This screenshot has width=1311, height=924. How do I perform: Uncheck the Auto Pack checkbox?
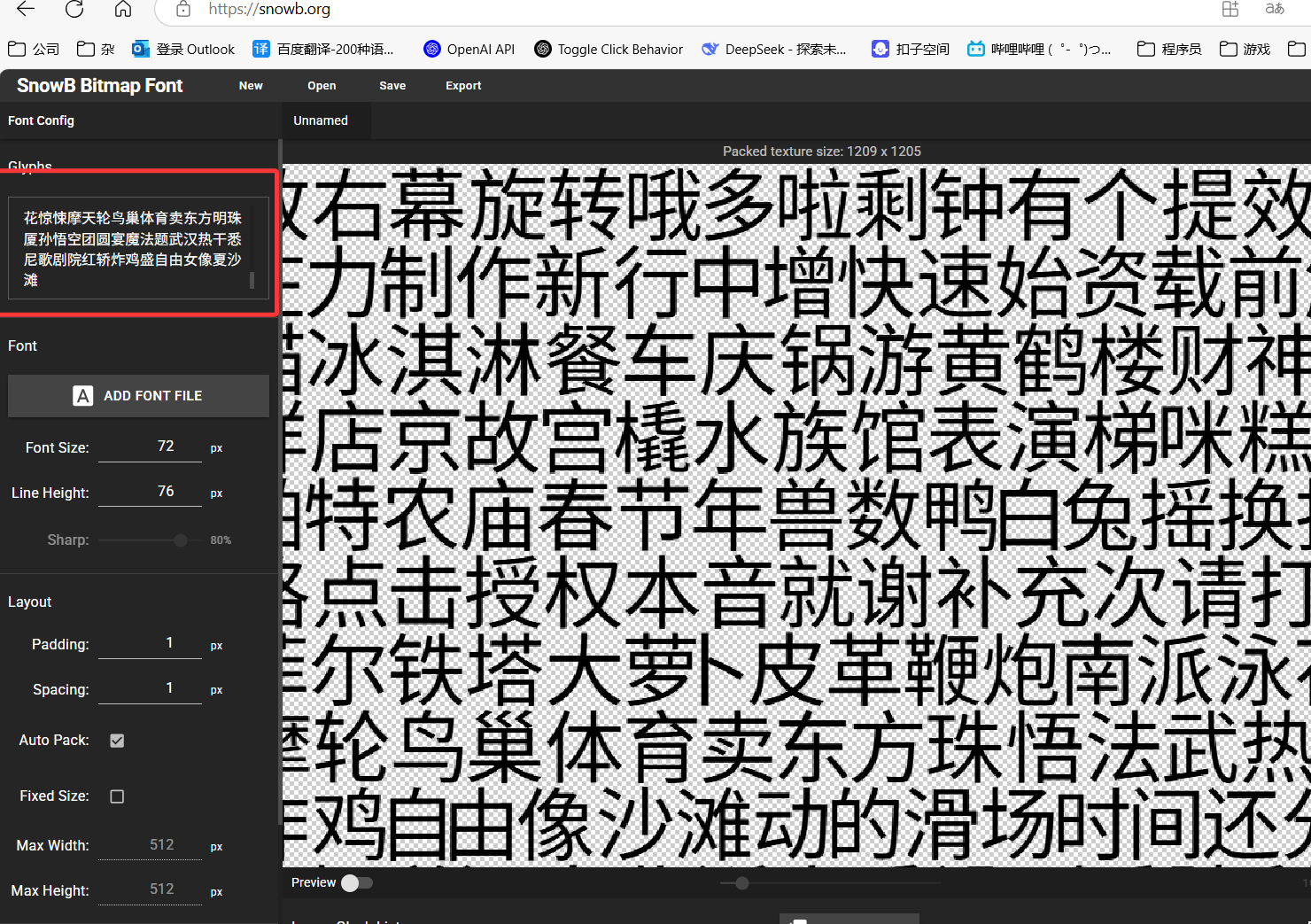[x=116, y=740]
